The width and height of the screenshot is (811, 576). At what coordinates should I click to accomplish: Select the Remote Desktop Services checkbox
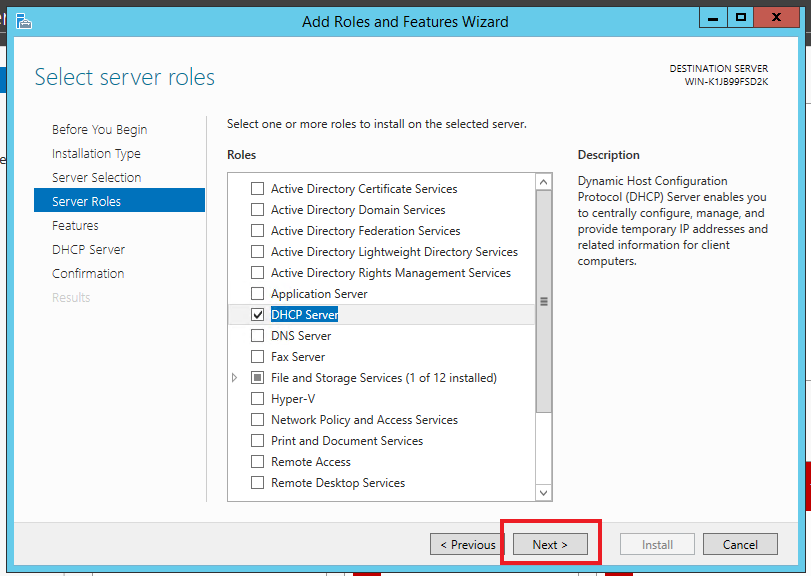(258, 483)
